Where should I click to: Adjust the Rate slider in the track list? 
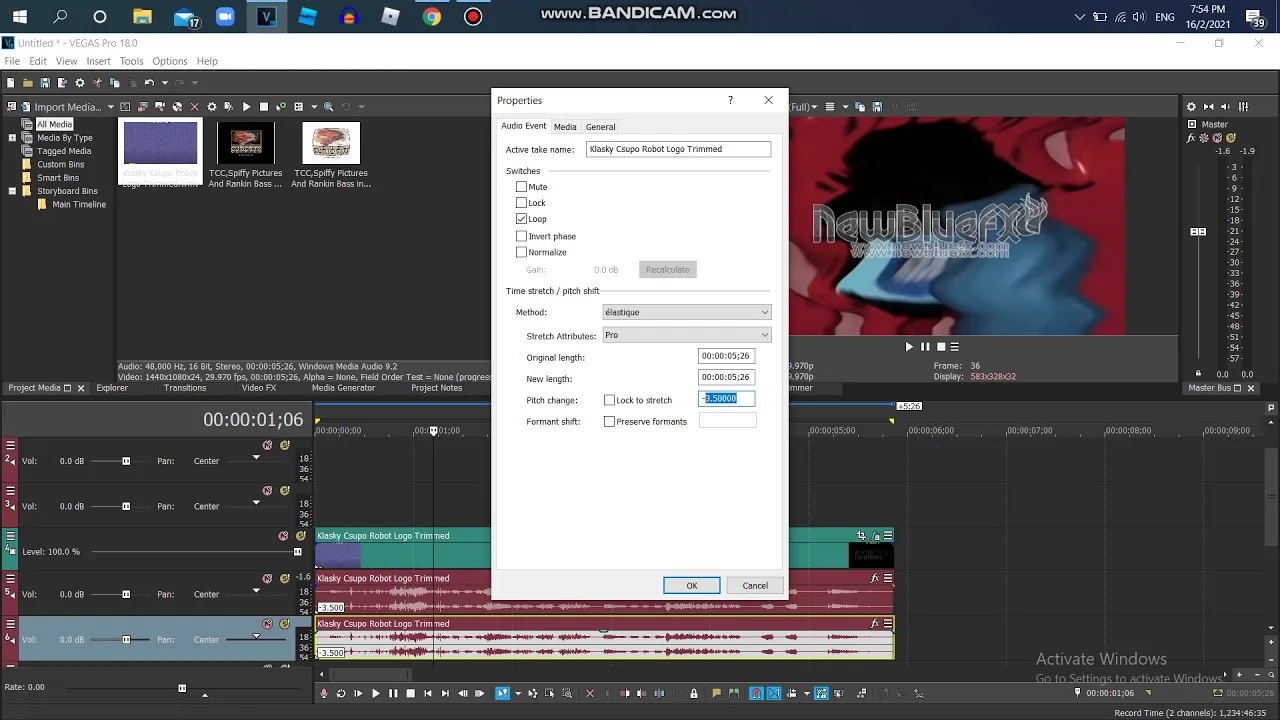(182, 688)
